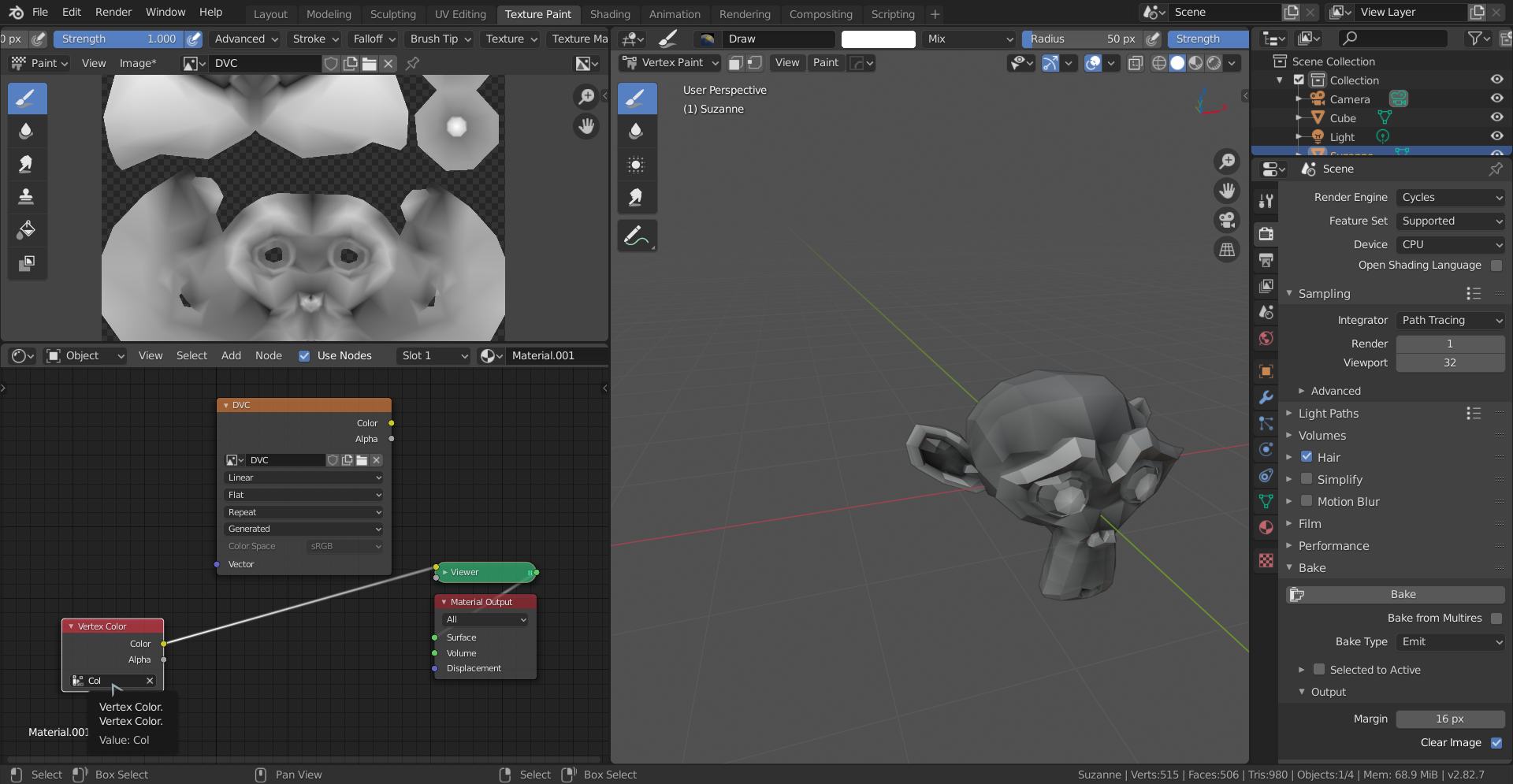Select the Draw brush in the image editor
The height and width of the screenshot is (784, 1513).
(27, 99)
